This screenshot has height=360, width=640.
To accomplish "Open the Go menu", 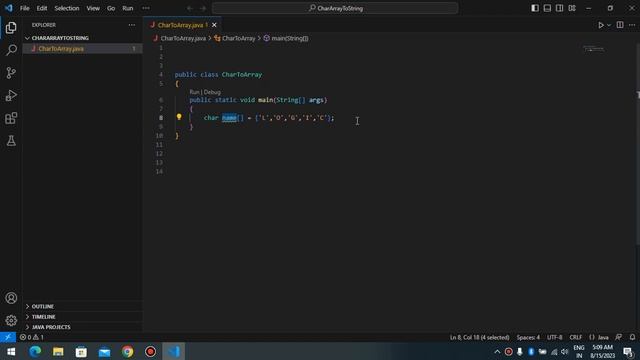I will coord(111,8).
